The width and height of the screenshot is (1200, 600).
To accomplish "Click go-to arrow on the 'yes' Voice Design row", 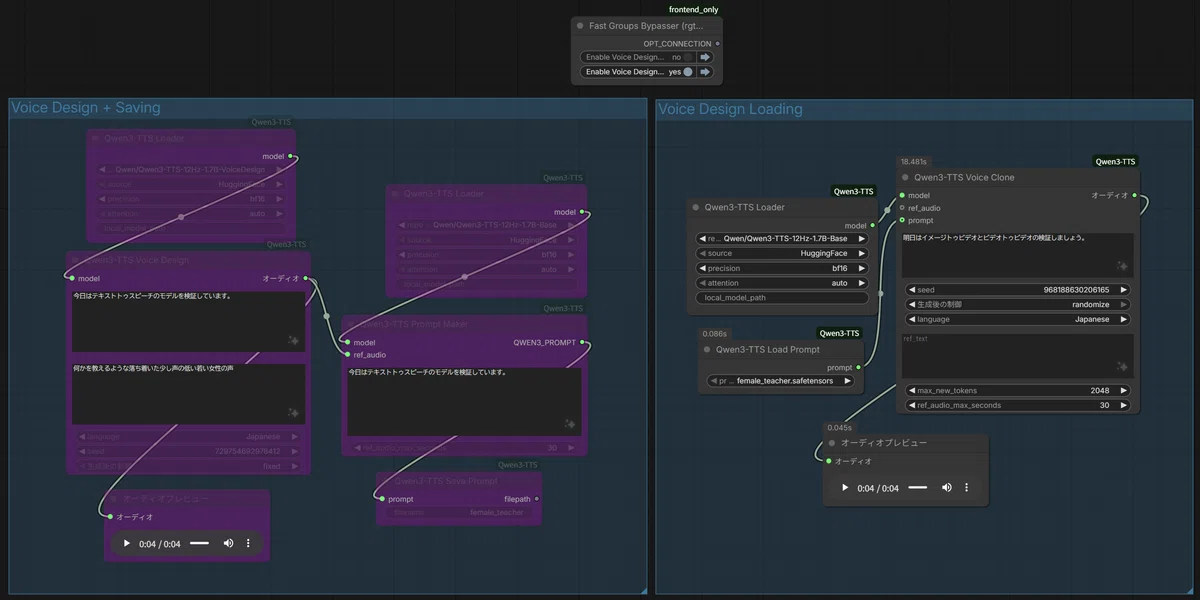I will point(705,72).
